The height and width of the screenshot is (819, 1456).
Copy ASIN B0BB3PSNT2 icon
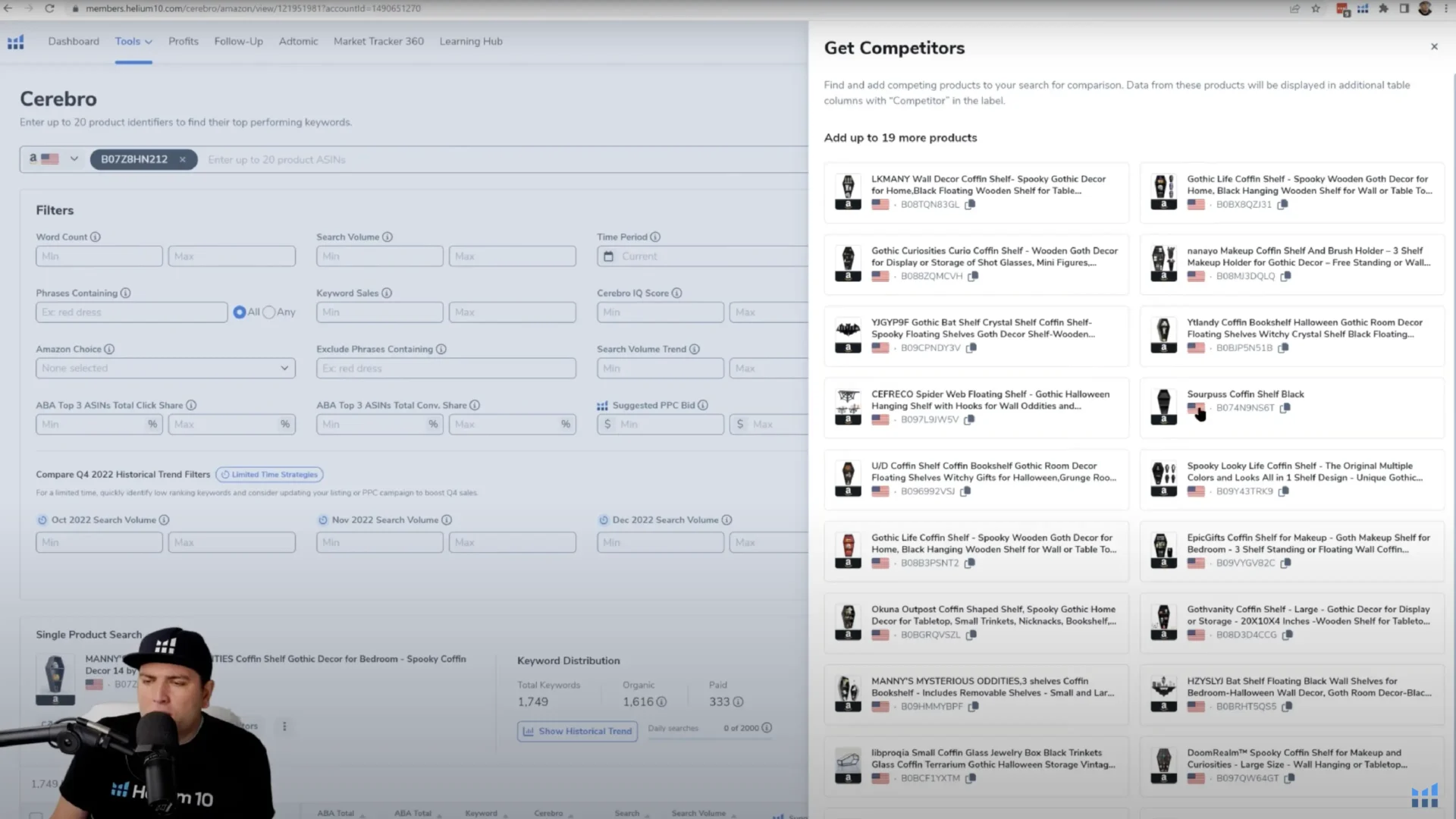pos(969,563)
